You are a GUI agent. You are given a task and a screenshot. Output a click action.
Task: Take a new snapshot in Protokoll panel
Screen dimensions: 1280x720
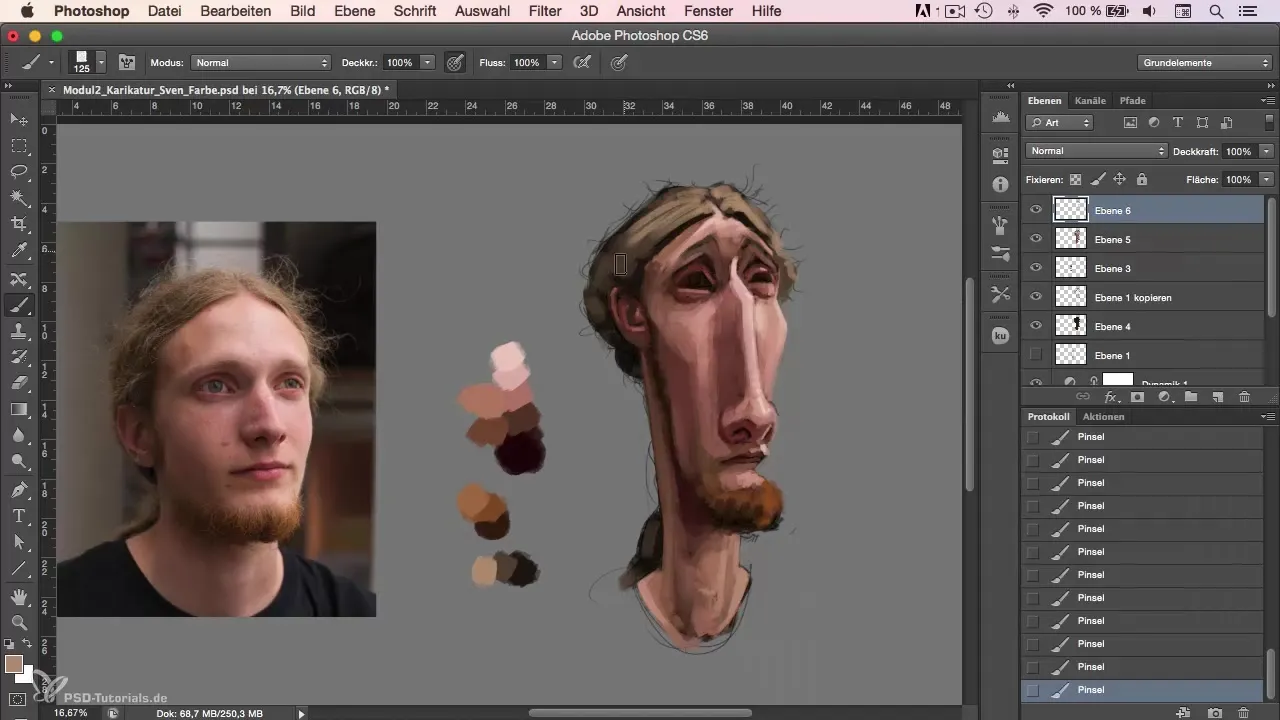(1214, 713)
